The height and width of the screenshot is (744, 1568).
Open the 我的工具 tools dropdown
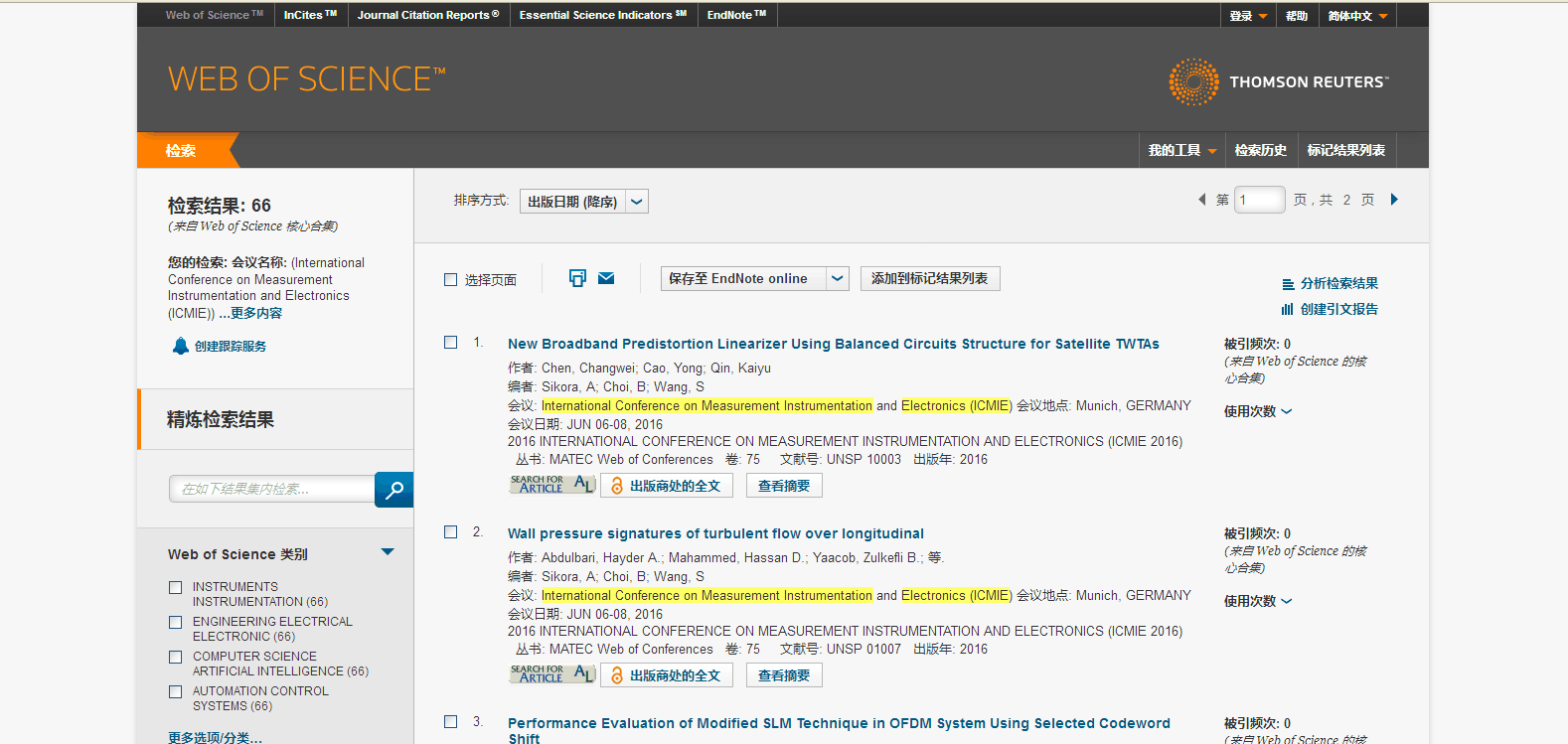(x=1182, y=150)
